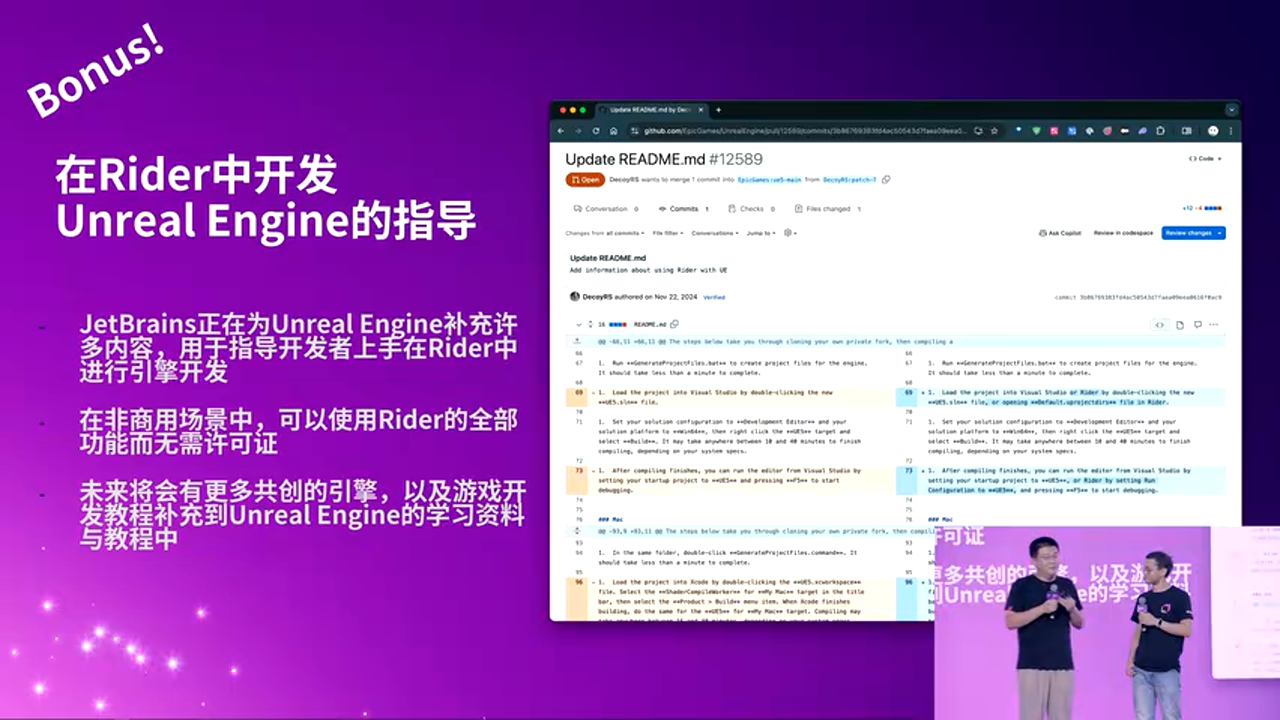Click the Review changes button
This screenshot has height=720, width=1280.
tap(1193, 233)
